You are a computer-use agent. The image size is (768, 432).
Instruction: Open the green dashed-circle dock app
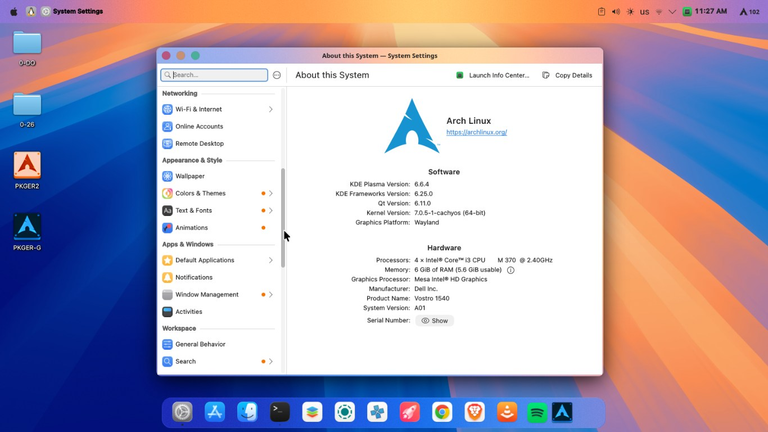pyautogui.click(x=345, y=412)
